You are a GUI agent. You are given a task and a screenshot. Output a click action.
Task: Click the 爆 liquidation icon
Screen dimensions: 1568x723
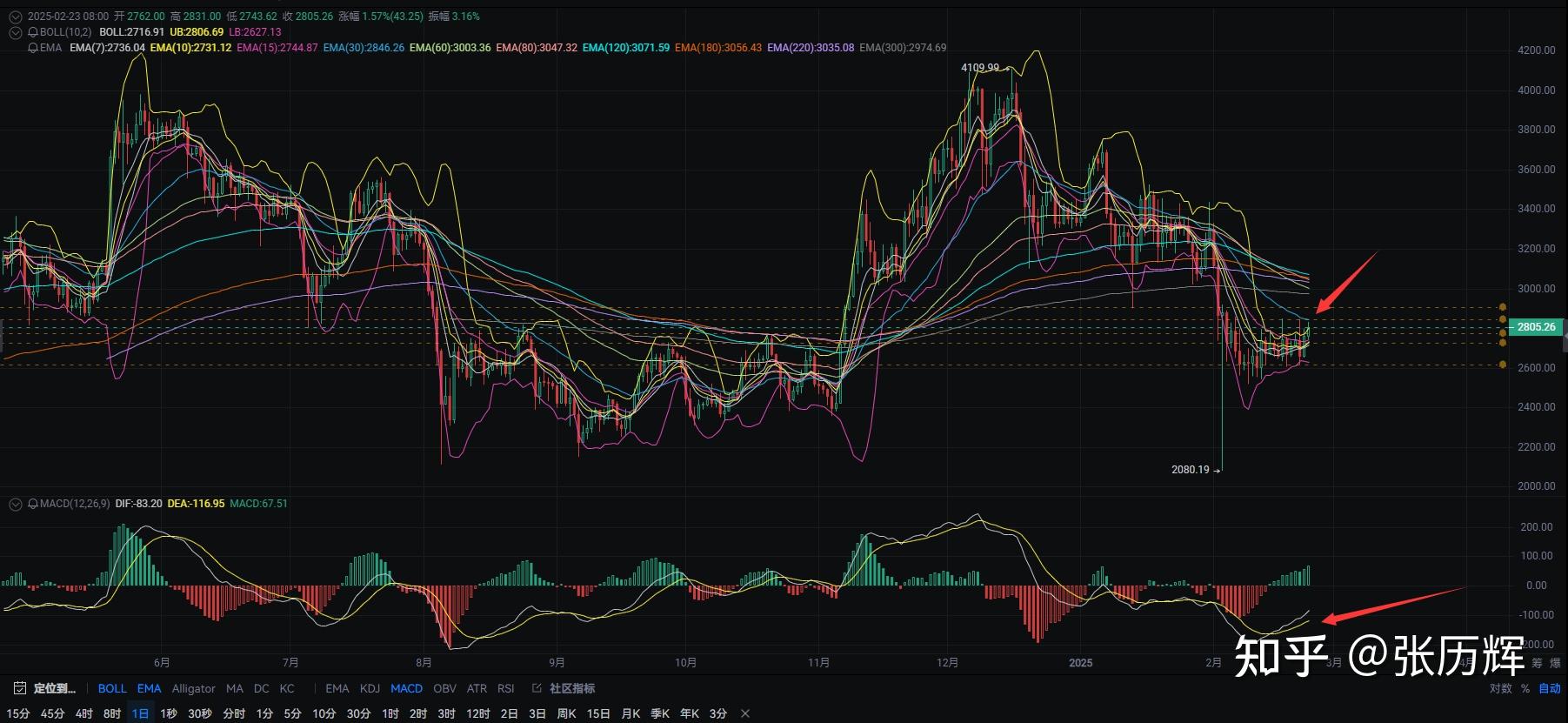(1555, 663)
